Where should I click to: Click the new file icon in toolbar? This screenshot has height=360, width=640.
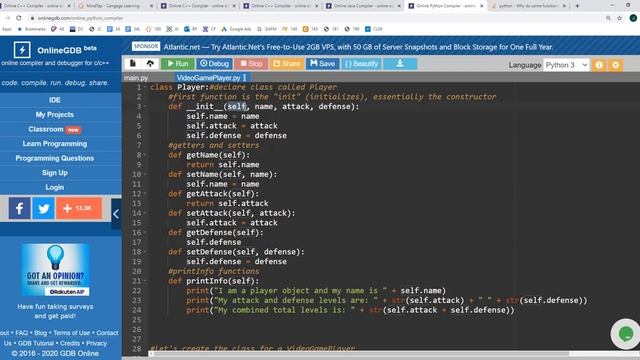[133, 64]
